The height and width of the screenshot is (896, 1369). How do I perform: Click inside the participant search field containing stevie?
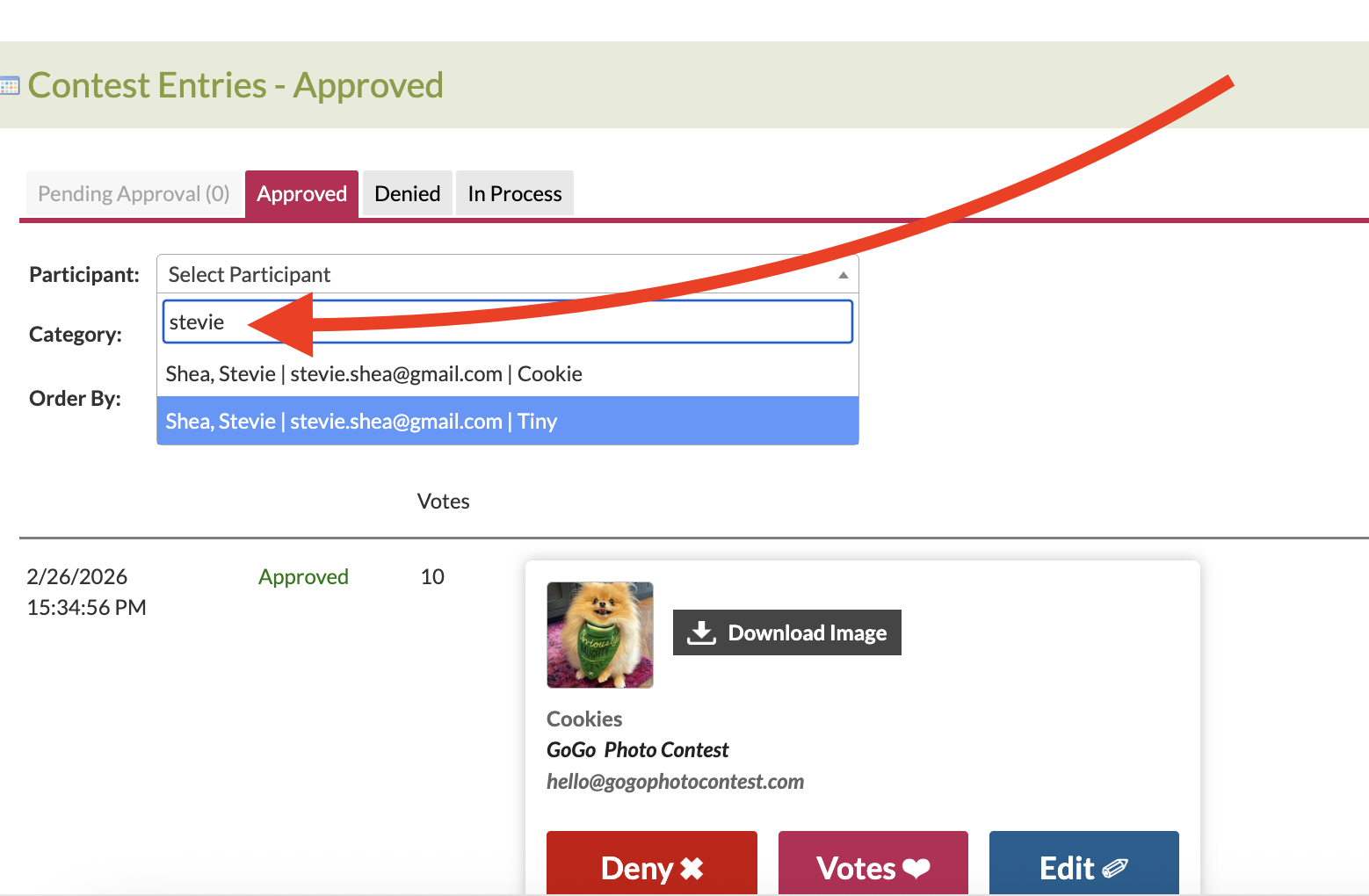(x=508, y=322)
